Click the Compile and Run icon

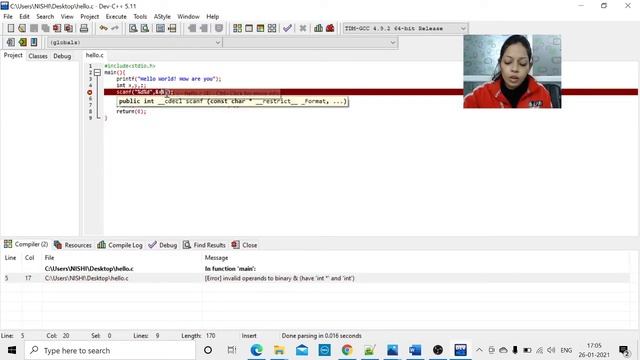coord(260,28)
